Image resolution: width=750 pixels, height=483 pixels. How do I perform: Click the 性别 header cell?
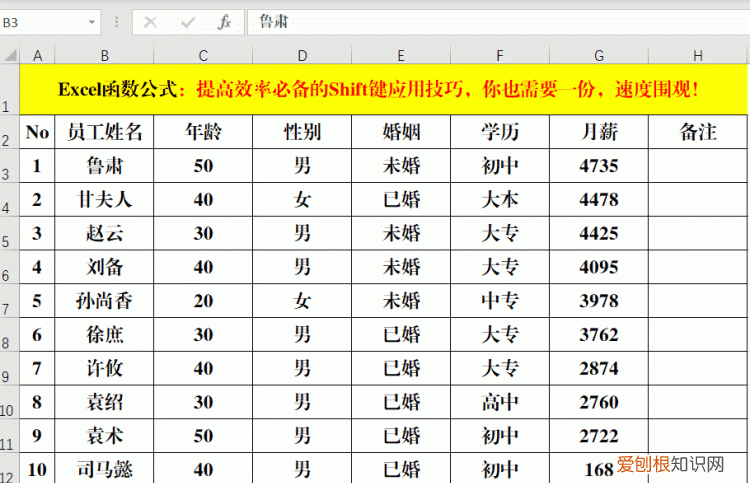point(302,132)
